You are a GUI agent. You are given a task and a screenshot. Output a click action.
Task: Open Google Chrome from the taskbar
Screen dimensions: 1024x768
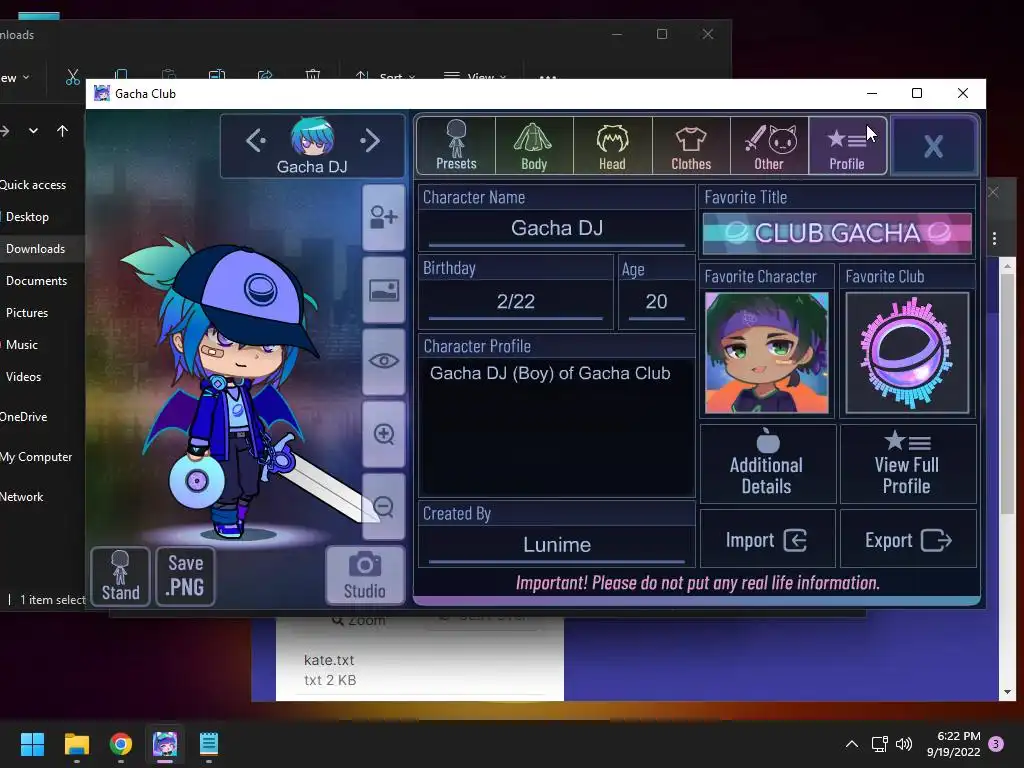pos(121,744)
